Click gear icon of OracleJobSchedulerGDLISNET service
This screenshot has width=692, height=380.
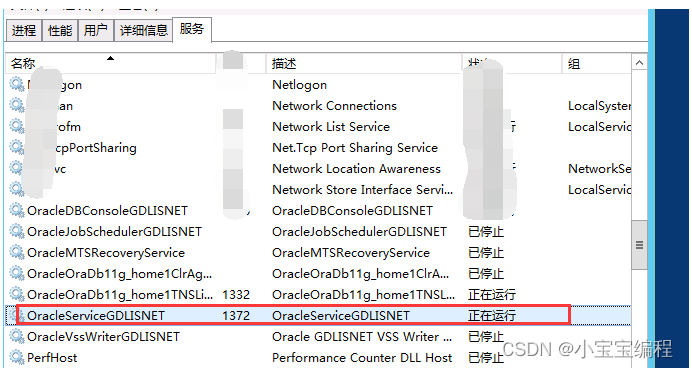coord(17,232)
